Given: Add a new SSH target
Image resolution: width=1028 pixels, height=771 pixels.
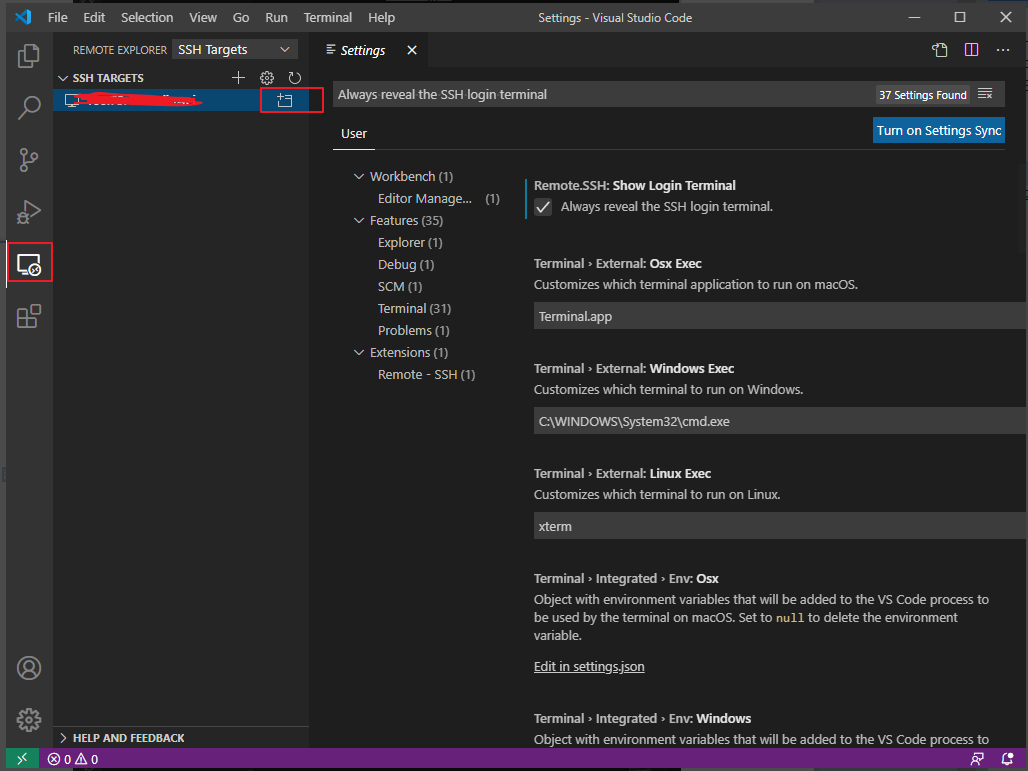Looking at the screenshot, I should point(239,78).
